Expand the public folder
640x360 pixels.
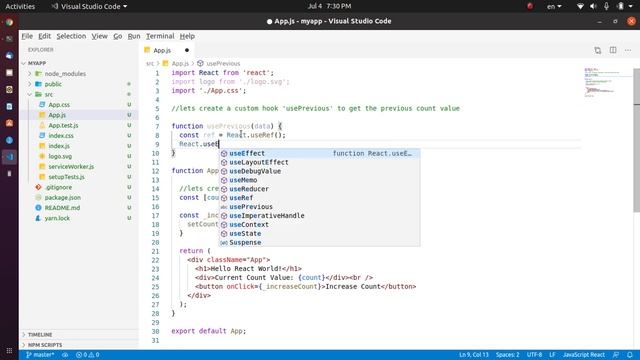(x=53, y=84)
